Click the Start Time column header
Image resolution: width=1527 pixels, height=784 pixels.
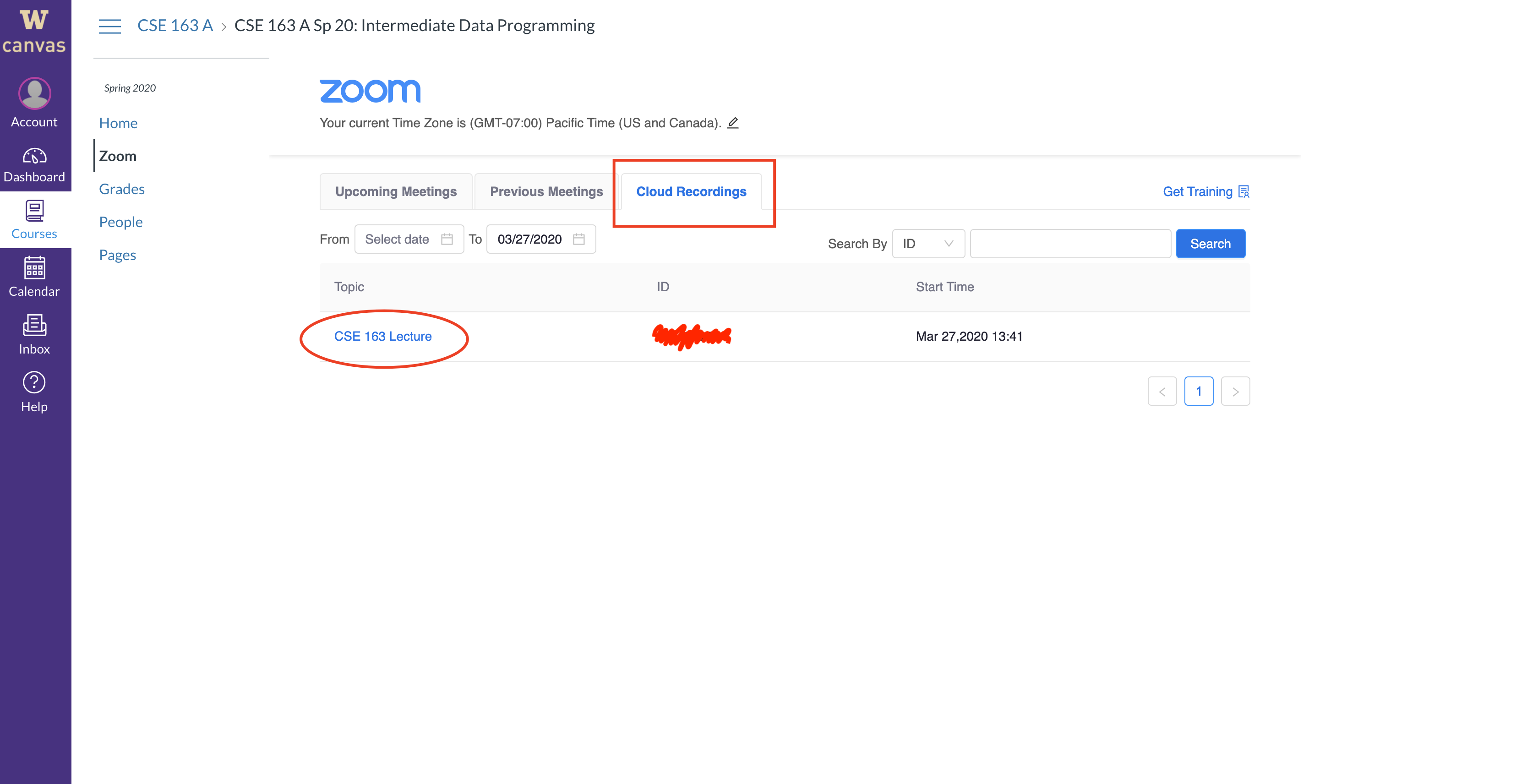945,287
